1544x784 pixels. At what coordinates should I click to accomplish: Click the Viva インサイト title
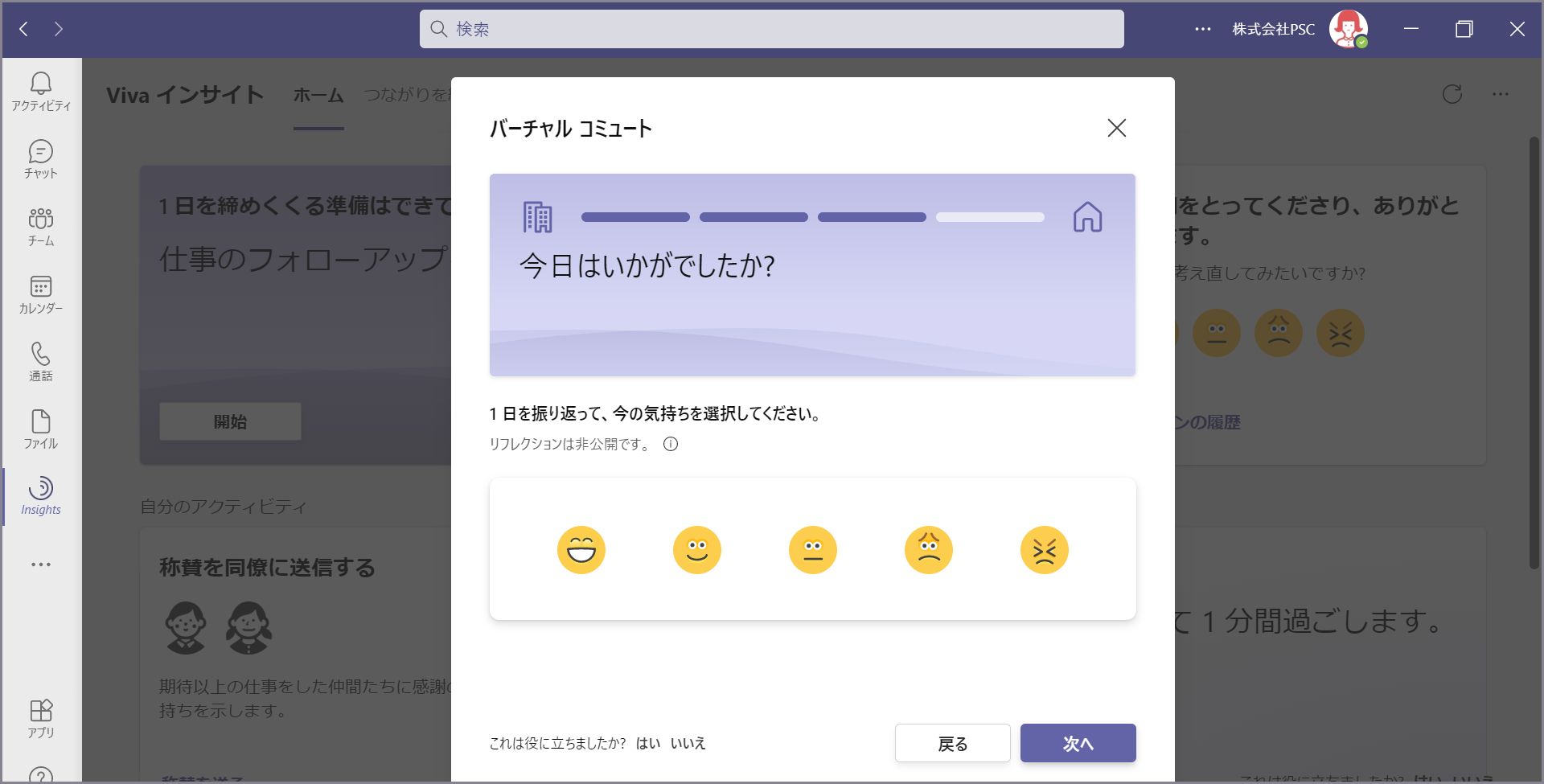point(185,95)
